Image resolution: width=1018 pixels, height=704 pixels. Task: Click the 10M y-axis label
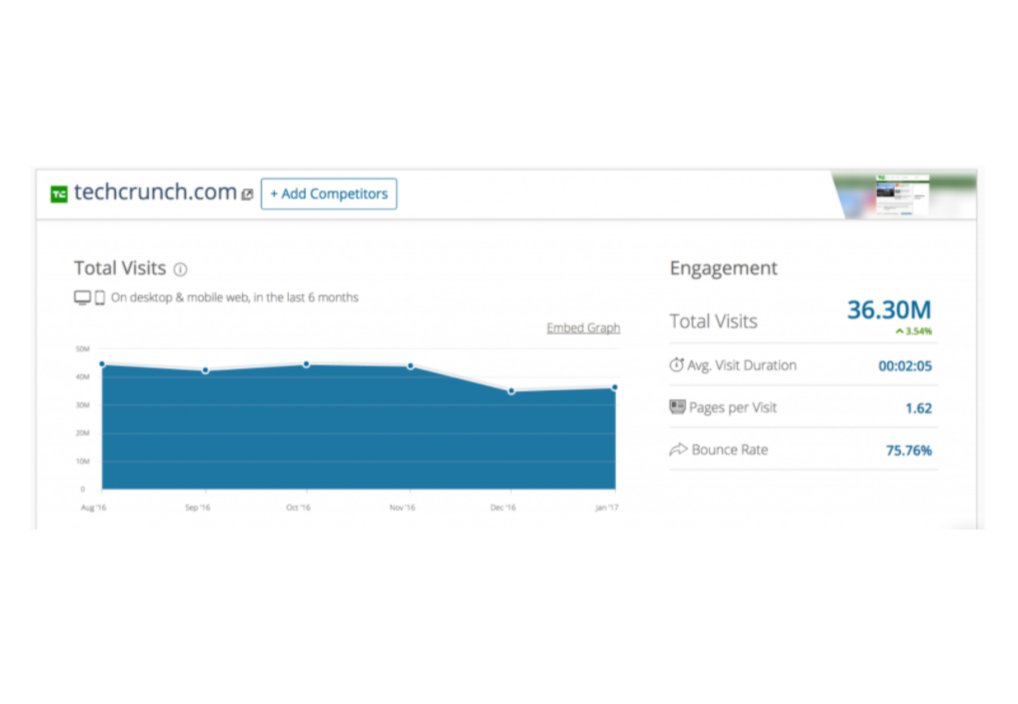click(x=82, y=461)
